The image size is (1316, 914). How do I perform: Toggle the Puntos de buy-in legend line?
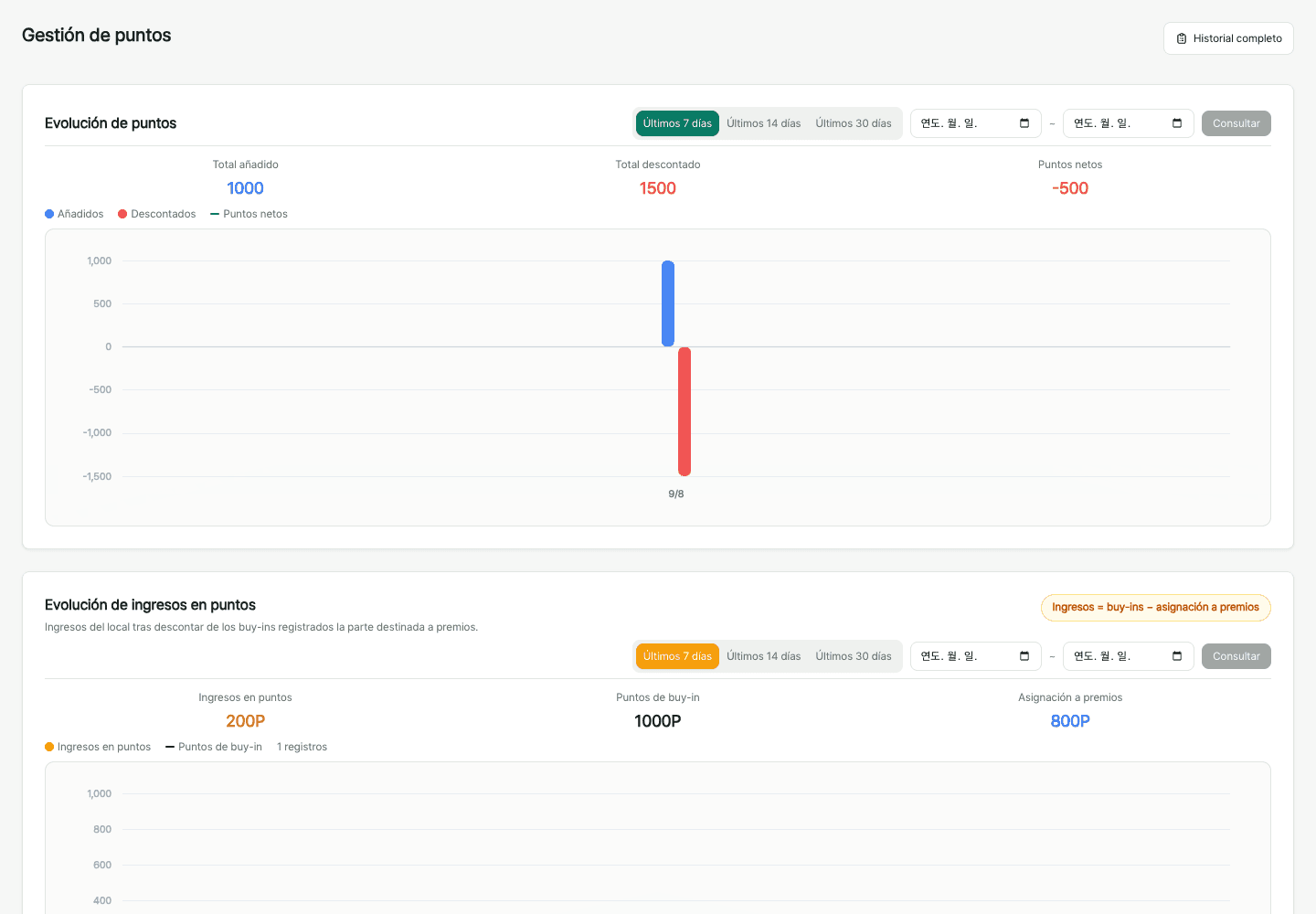pos(214,747)
